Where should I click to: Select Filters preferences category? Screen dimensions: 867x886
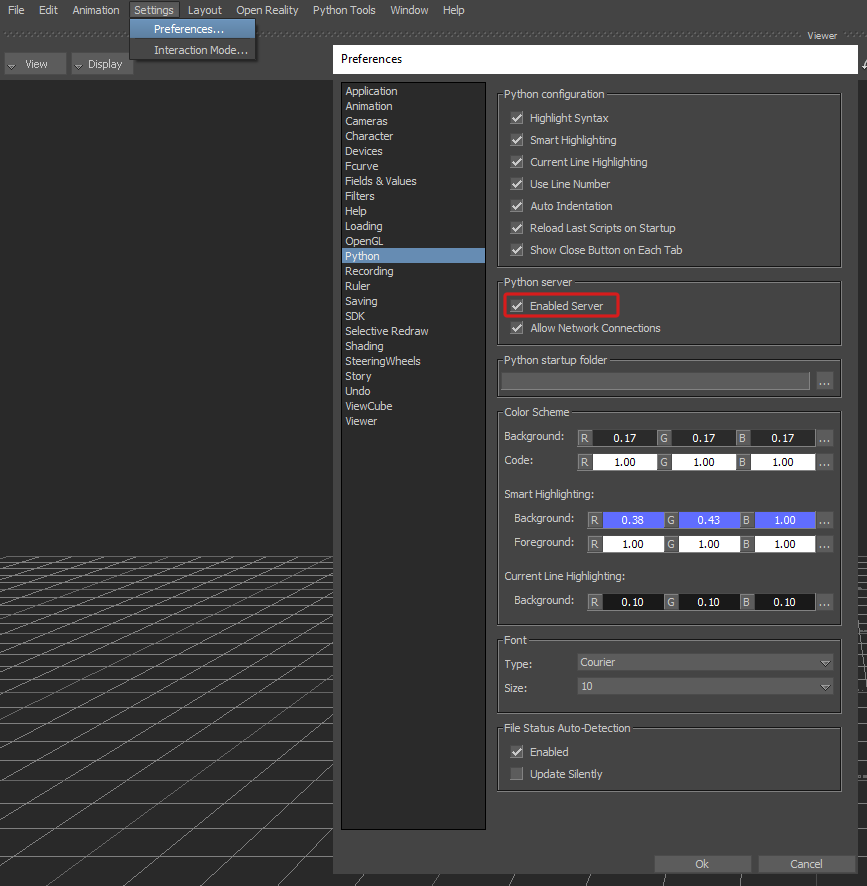click(x=413, y=196)
